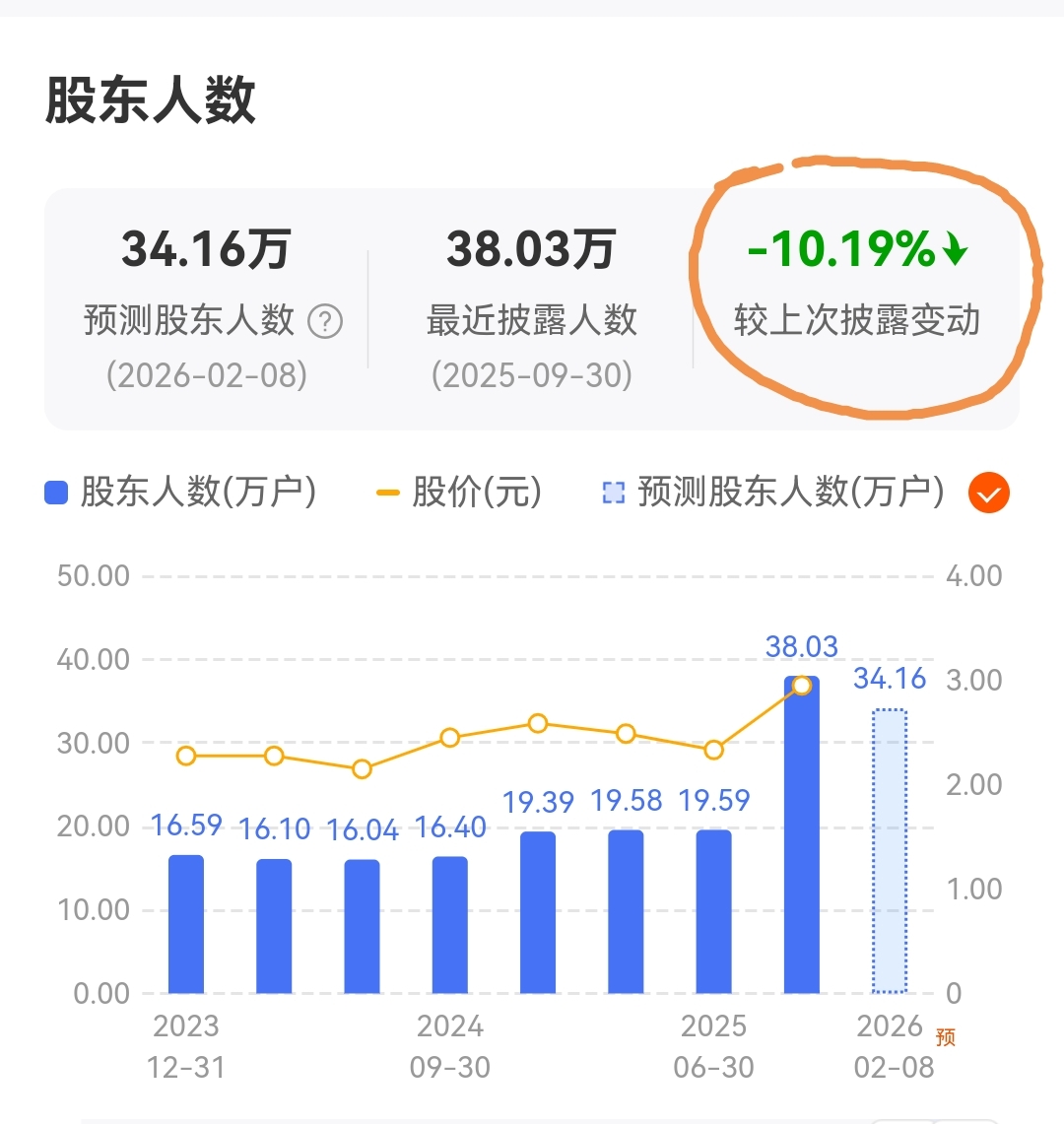Open the help icon beside 预测股东人数
Viewport: 1064px width, 1124px height.
pyautogui.click(x=325, y=321)
